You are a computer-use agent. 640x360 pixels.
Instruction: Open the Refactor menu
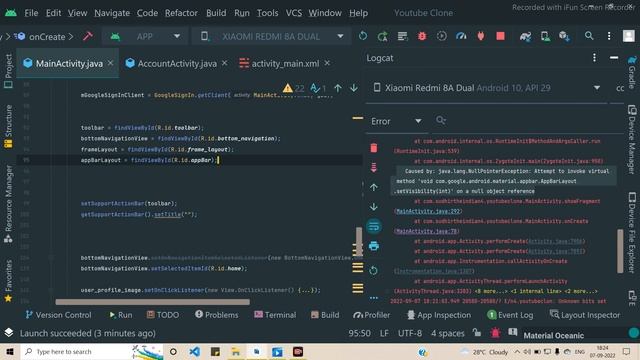pos(181,13)
